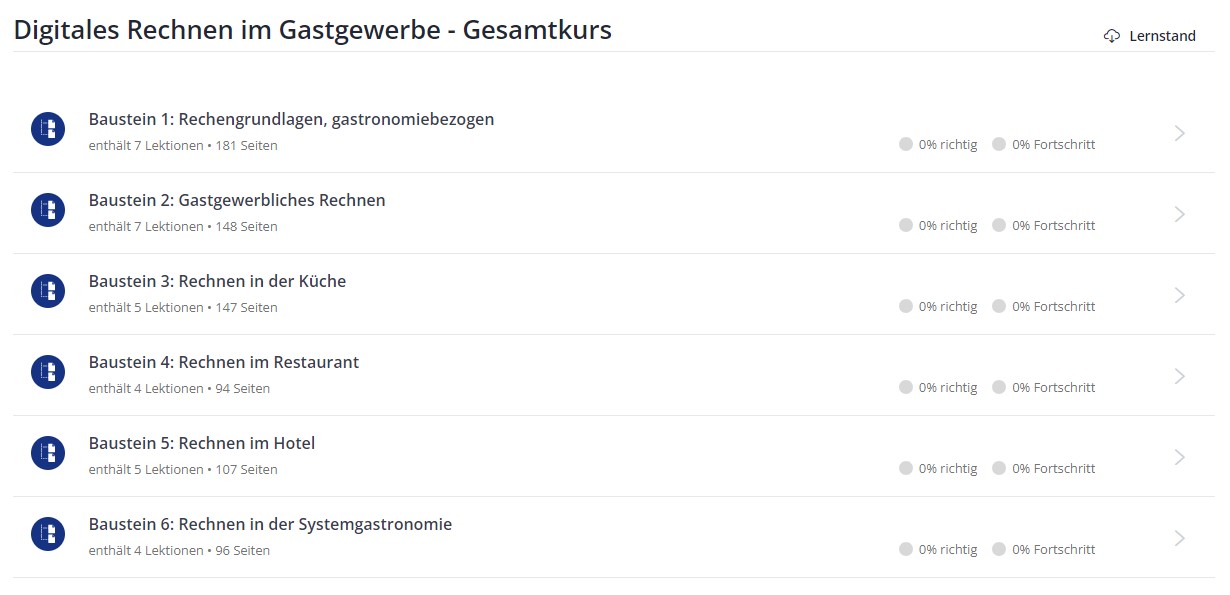Click the Baustein 2 '0% Fortschritt' indicator
Image resolution: width=1230 pixels, height=595 pixels.
[1044, 226]
